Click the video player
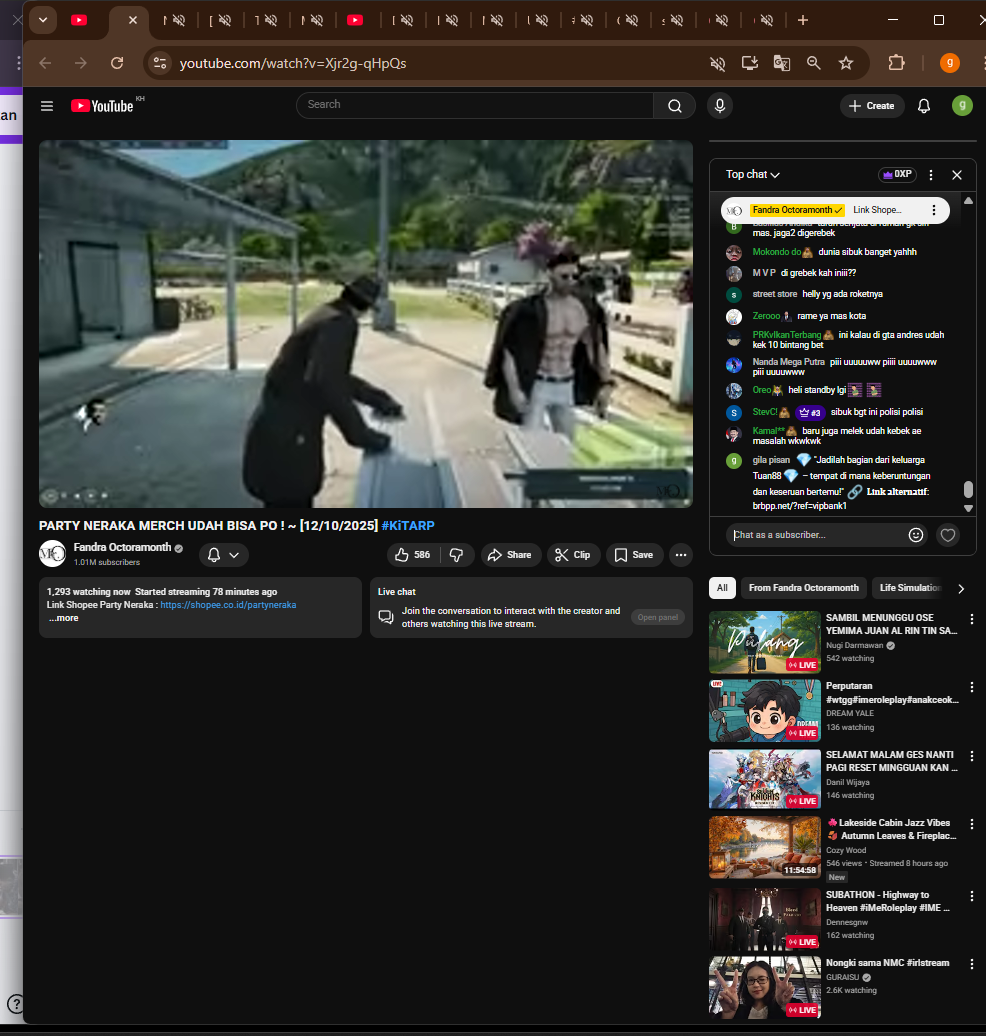 pyautogui.click(x=365, y=324)
